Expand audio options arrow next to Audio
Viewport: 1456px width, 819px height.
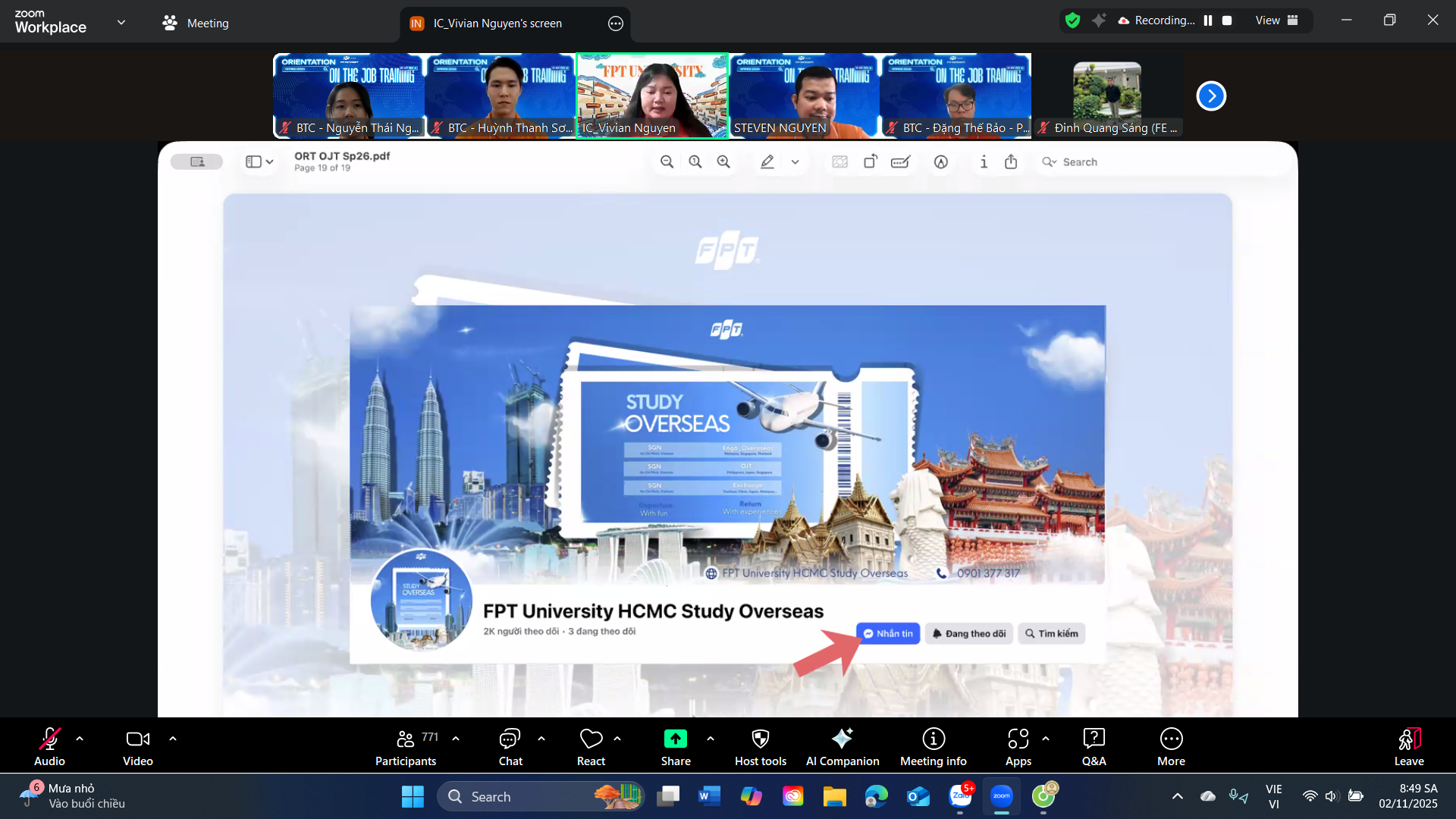point(80,738)
